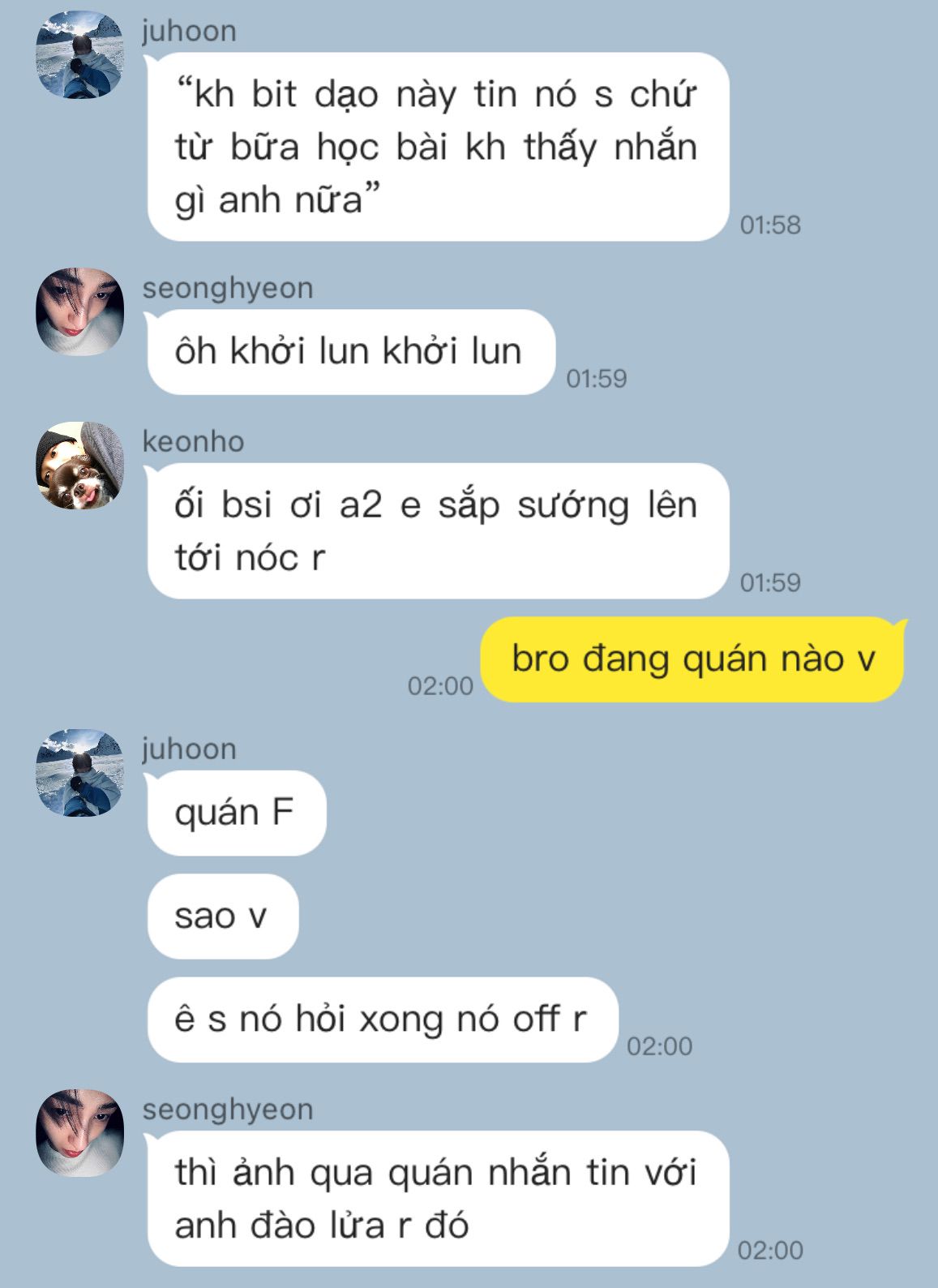Click the 'seonghyeon' name above 'ôh khởi lun'
The height and width of the screenshot is (1288, 938).
coord(228,288)
